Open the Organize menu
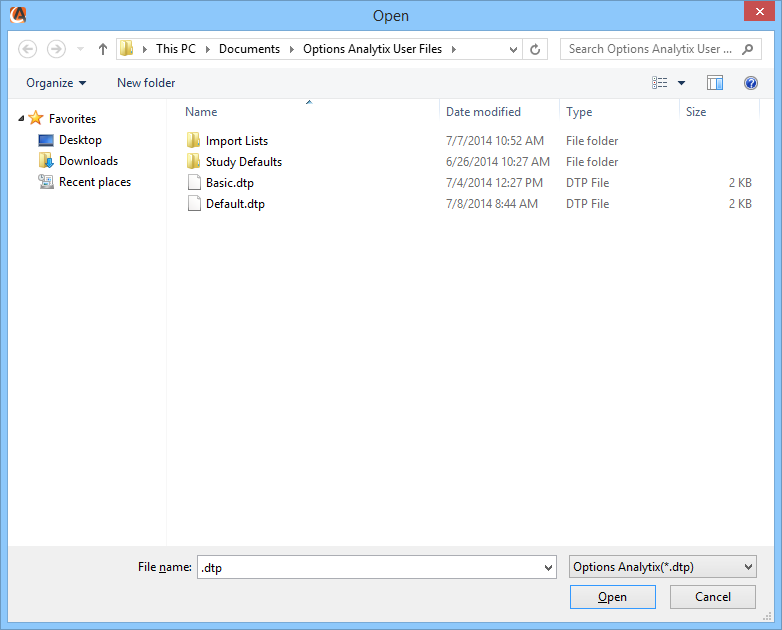The width and height of the screenshot is (782, 630). (x=56, y=83)
